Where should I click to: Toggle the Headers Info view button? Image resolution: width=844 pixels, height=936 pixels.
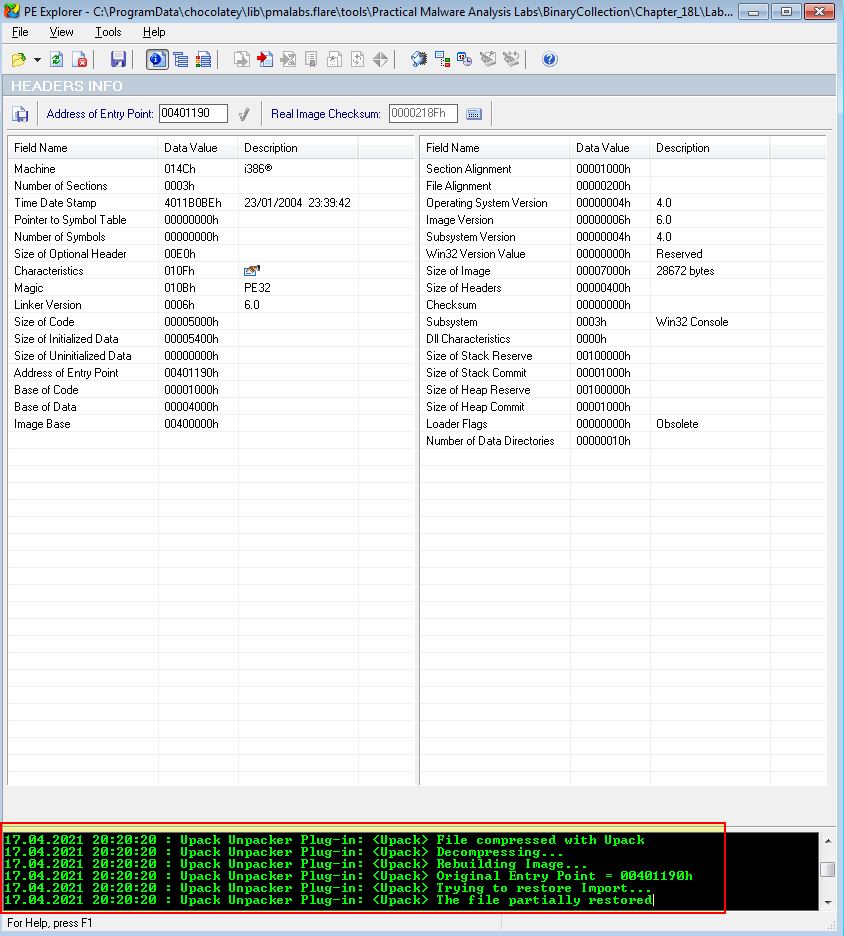pos(156,60)
